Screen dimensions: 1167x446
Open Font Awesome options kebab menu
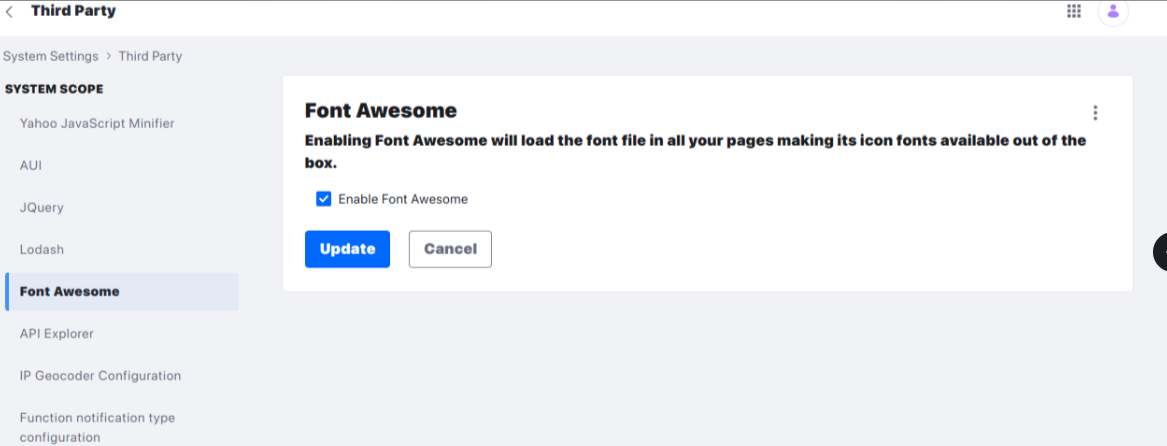tap(1095, 112)
